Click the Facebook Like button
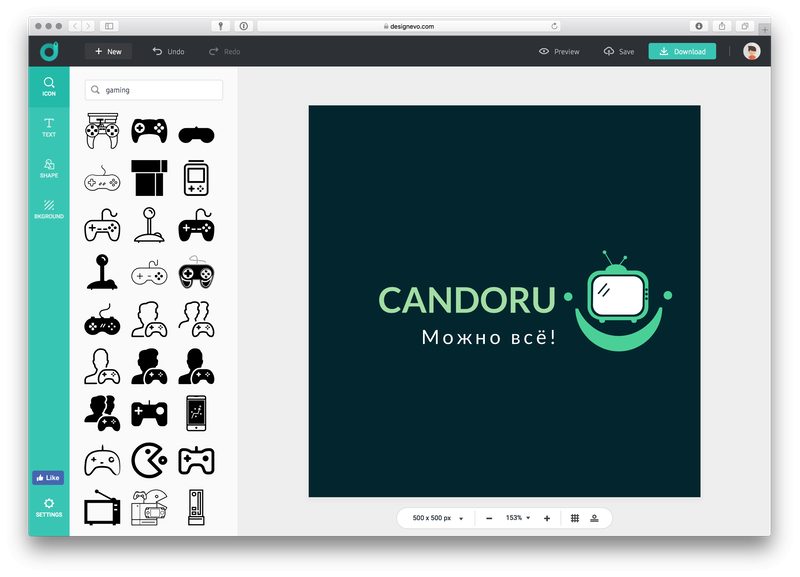 (x=48, y=478)
